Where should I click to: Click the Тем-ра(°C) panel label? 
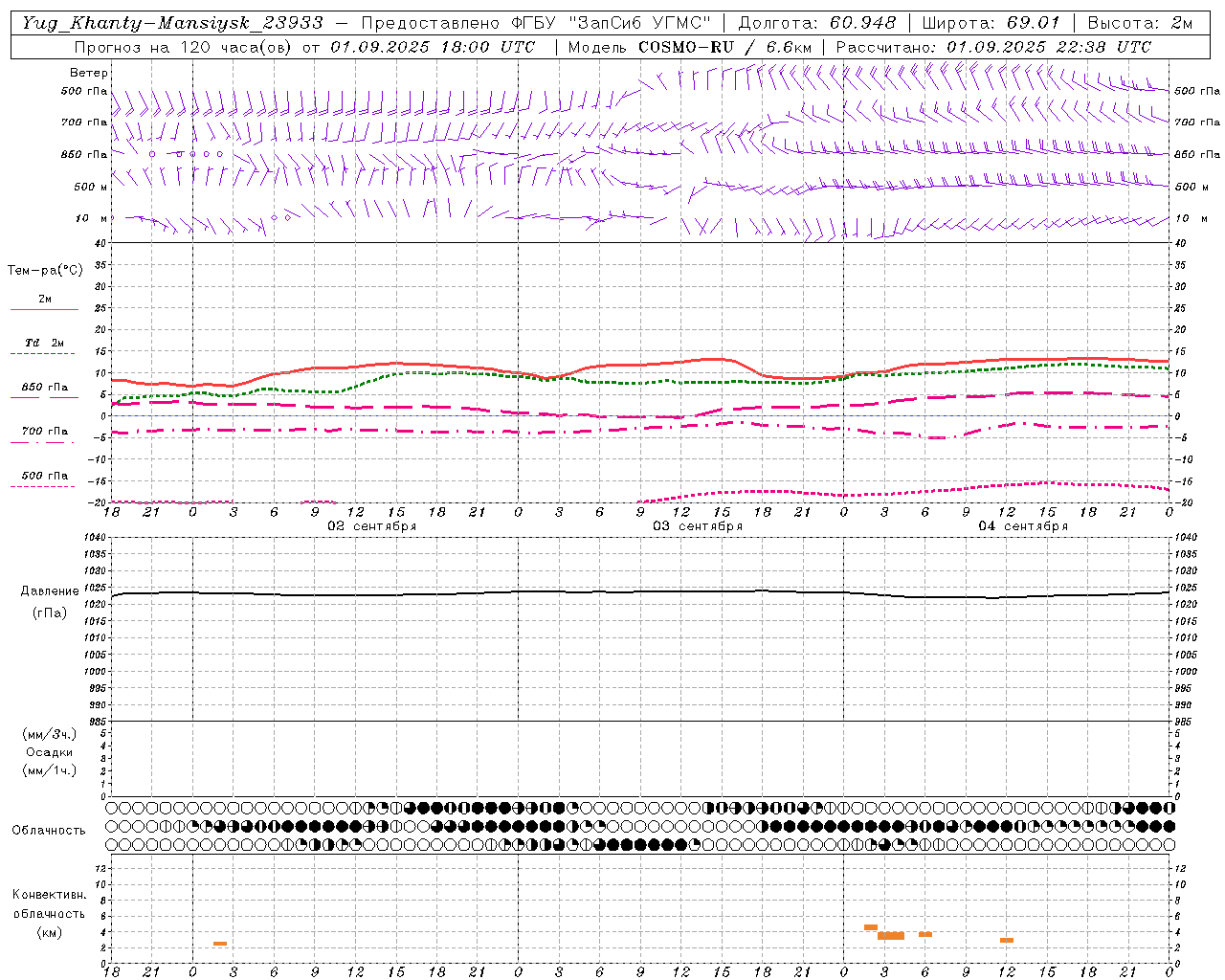(x=45, y=271)
